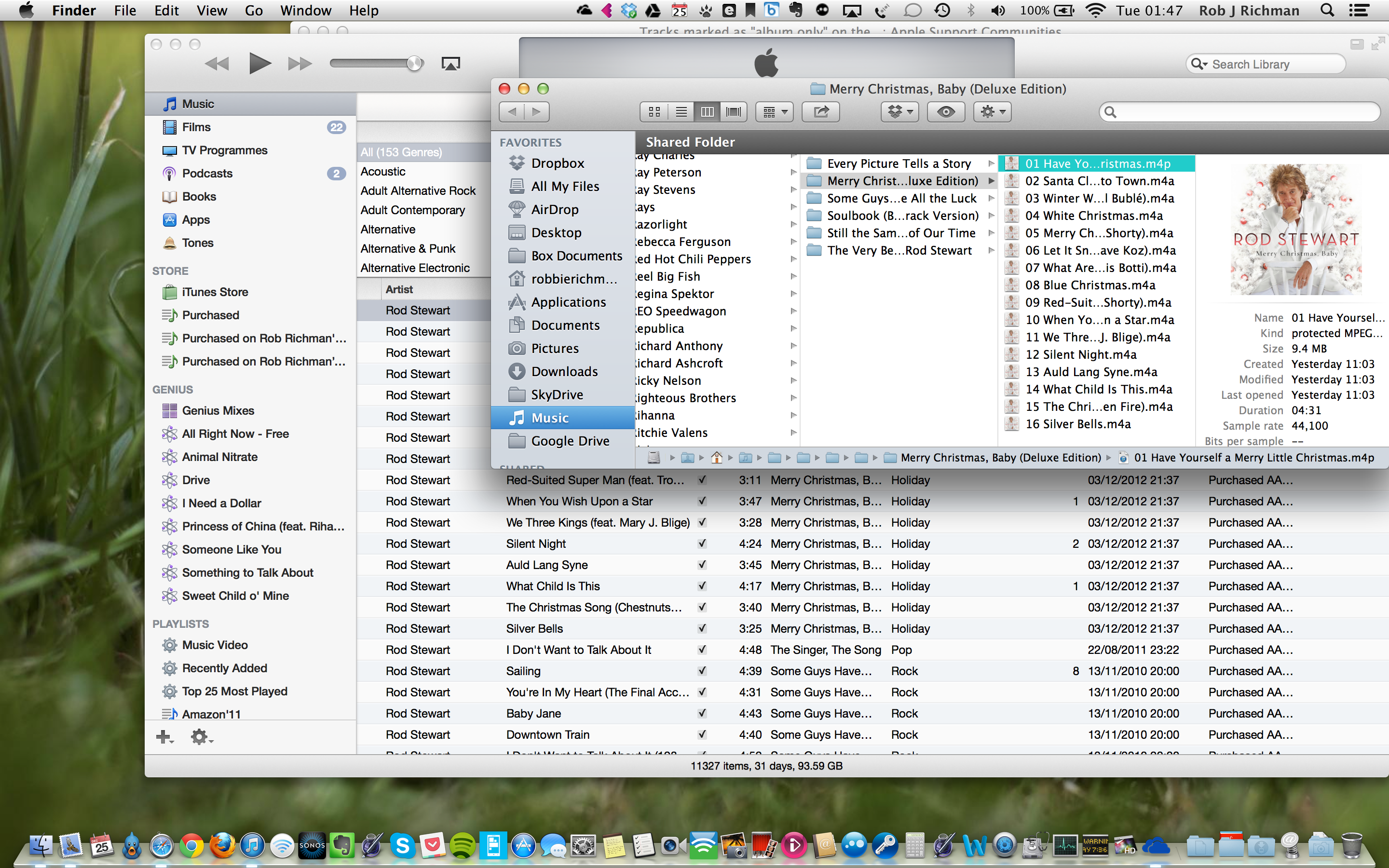The image size is (1389, 868).
Task: Open the Go menu in the menu bar
Action: click(x=254, y=10)
